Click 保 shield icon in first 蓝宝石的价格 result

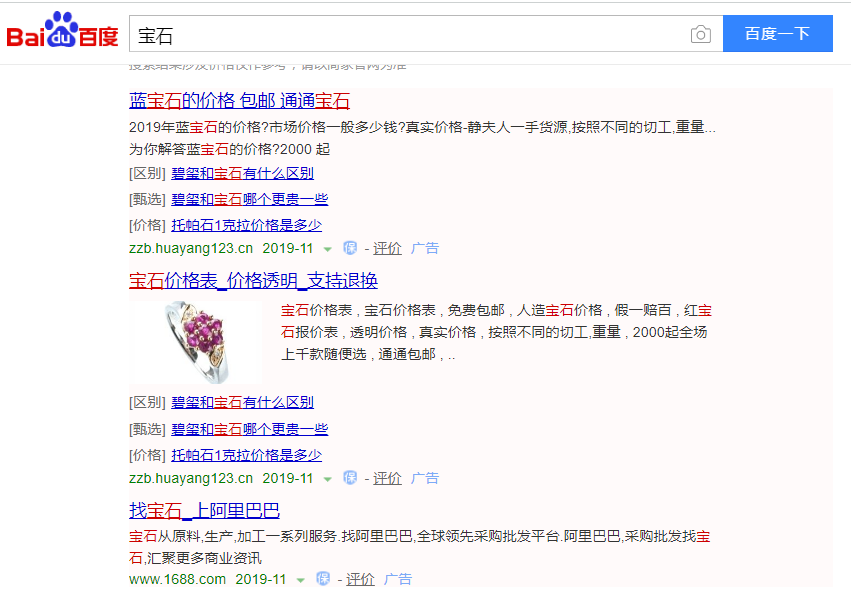pos(350,248)
